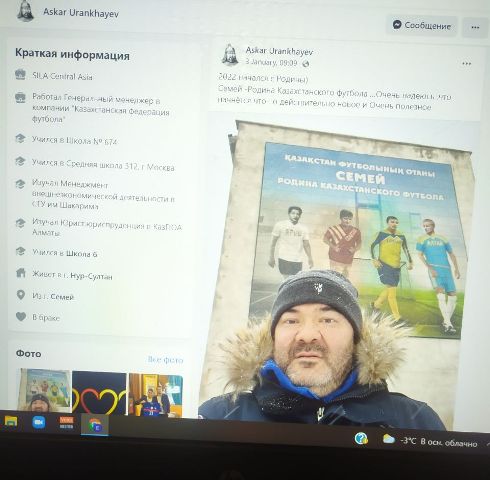Open the post options three-dots menu

tap(466, 63)
